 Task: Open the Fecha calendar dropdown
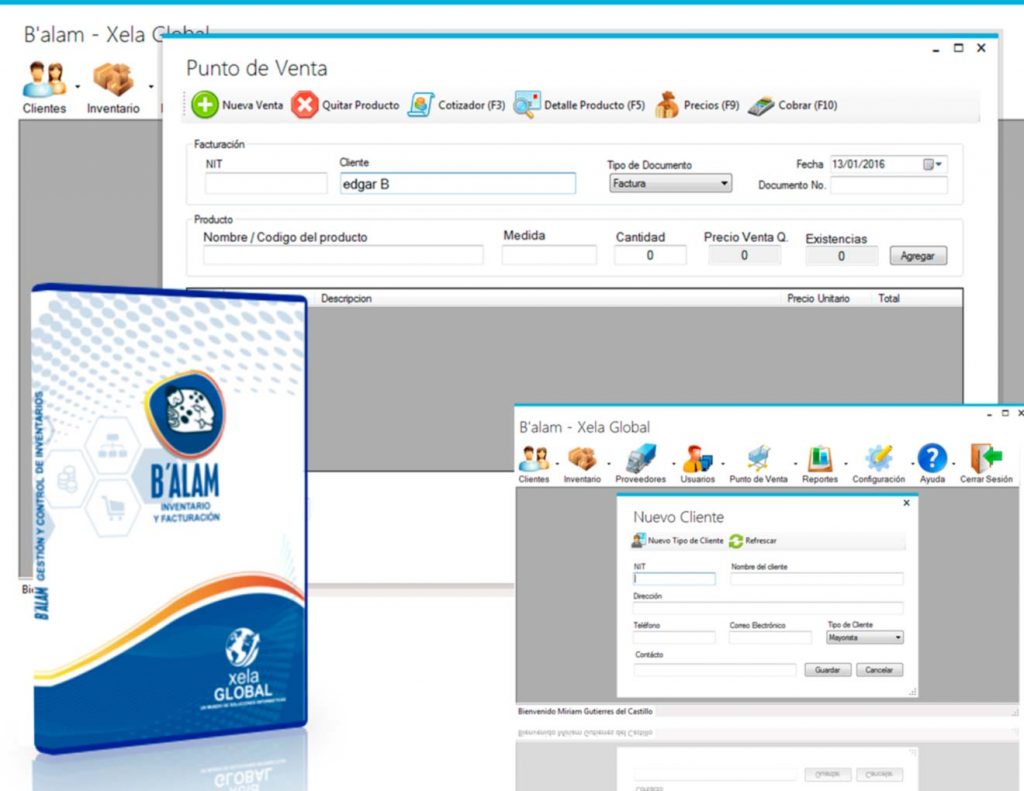click(x=932, y=165)
